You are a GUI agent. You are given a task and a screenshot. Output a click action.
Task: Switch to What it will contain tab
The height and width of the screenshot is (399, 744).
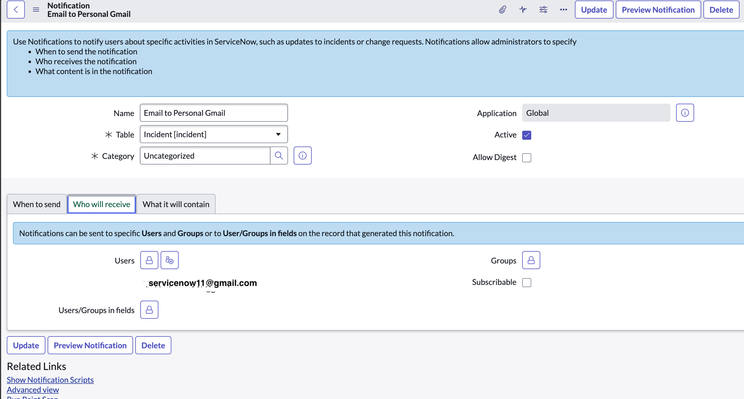(x=176, y=204)
